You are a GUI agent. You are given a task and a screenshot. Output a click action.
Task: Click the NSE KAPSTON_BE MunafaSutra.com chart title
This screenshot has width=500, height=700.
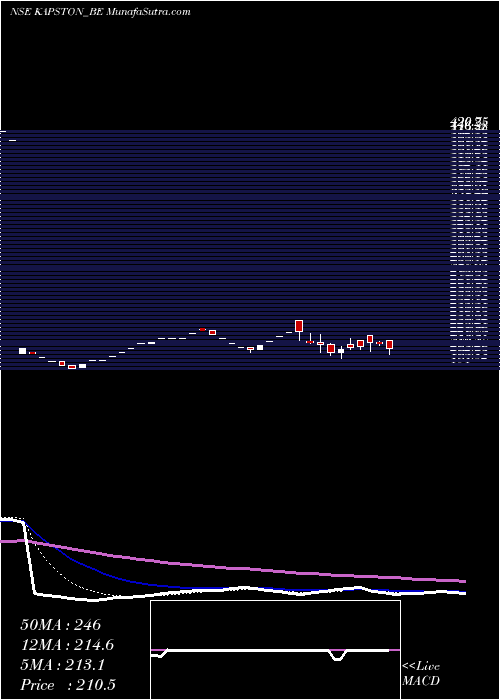(100, 12)
